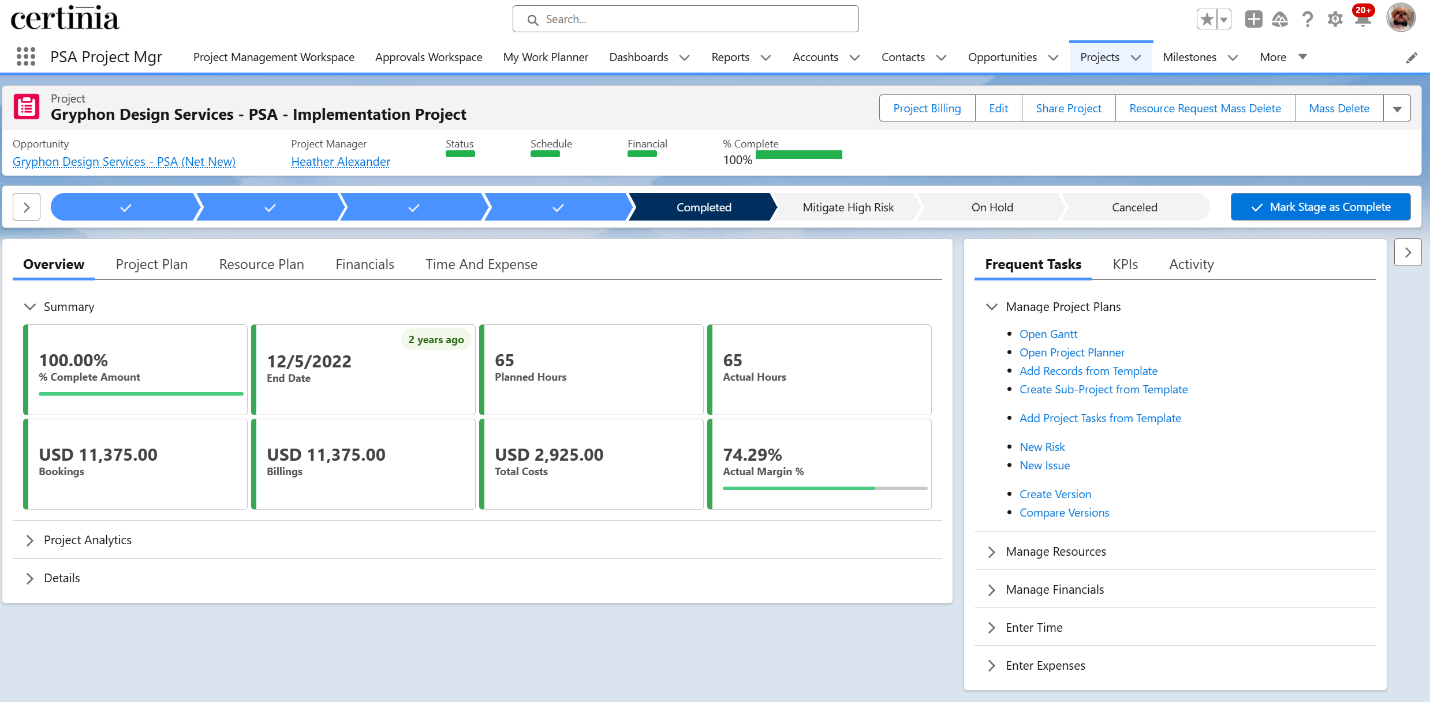Click Add Records from Template link
Image resolution: width=1430 pixels, height=702 pixels.
click(x=1088, y=371)
